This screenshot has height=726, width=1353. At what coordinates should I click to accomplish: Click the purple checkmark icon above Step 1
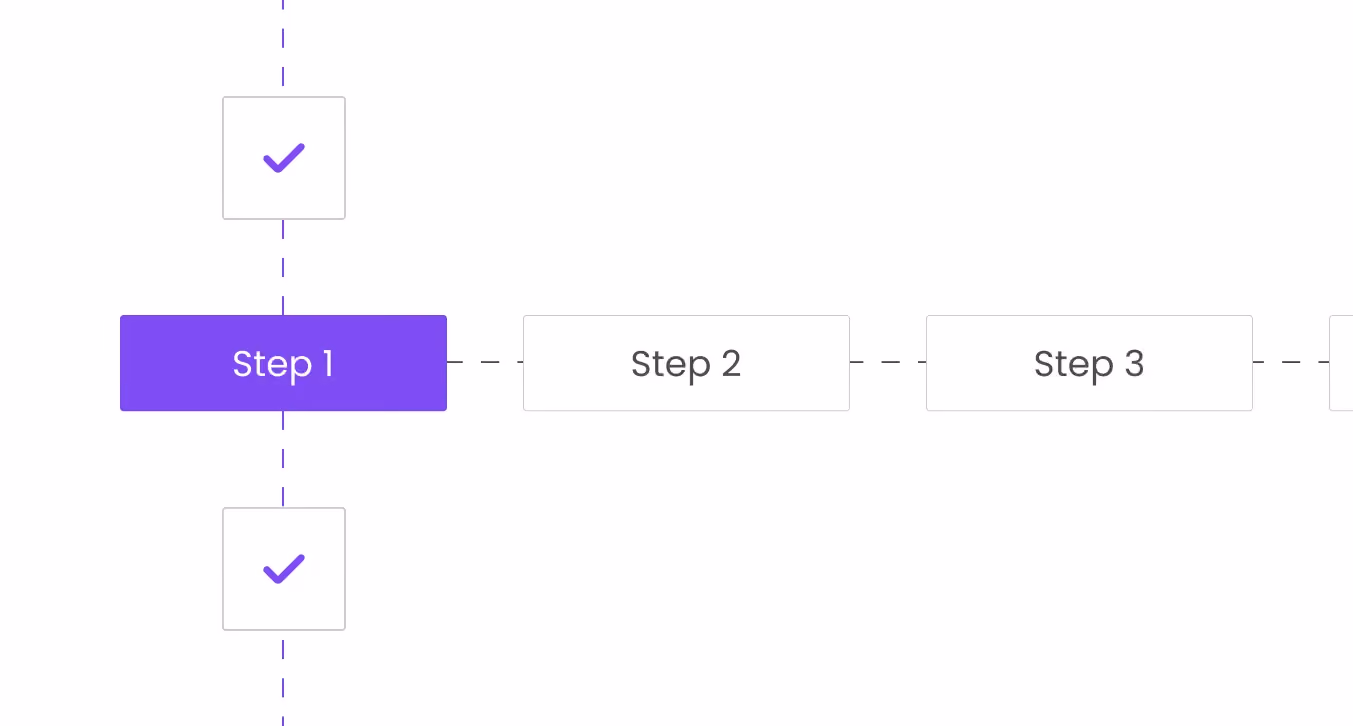pos(284,158)
